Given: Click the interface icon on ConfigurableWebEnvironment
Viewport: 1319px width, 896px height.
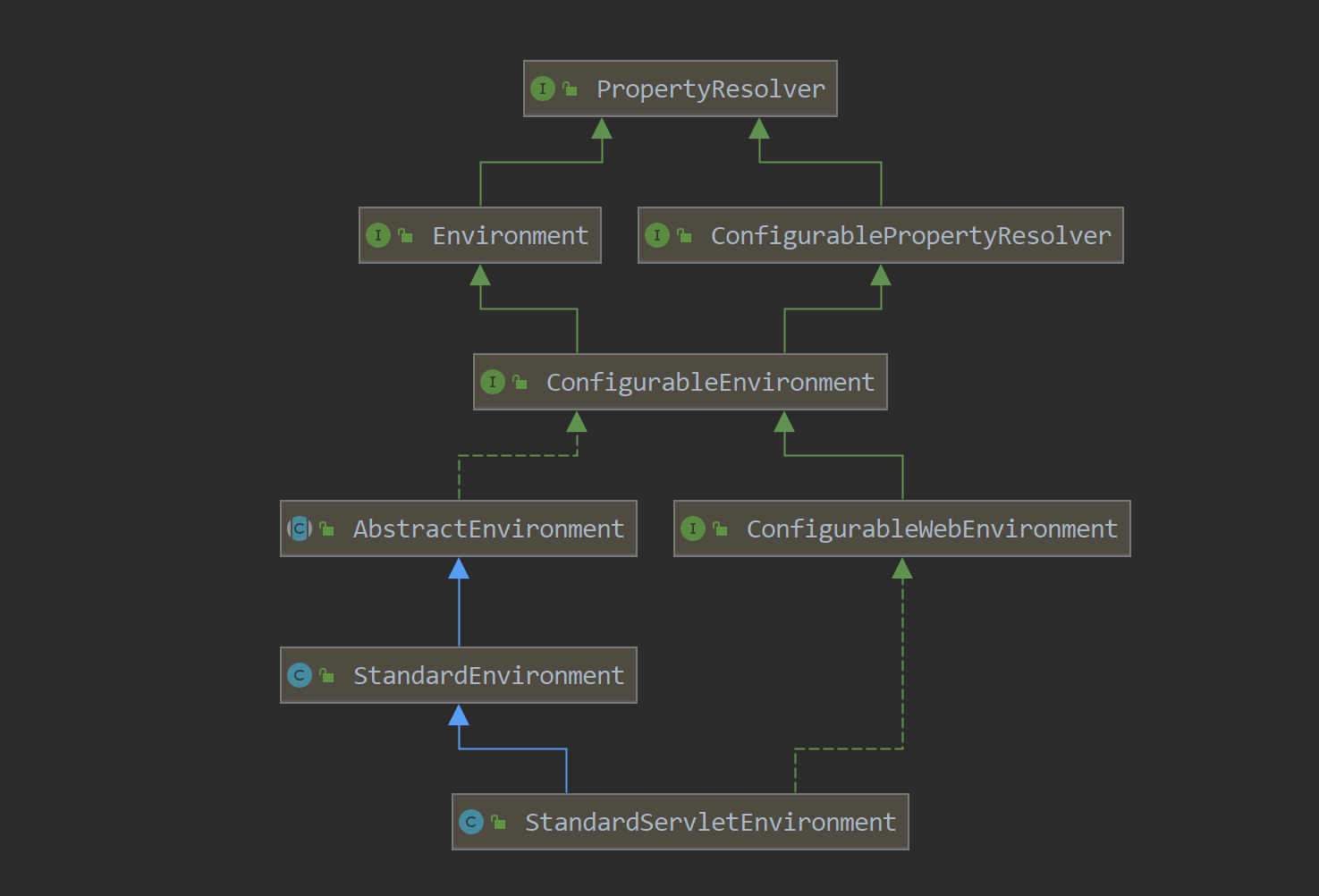Looking at the screenshot, I should pos(692,528).
